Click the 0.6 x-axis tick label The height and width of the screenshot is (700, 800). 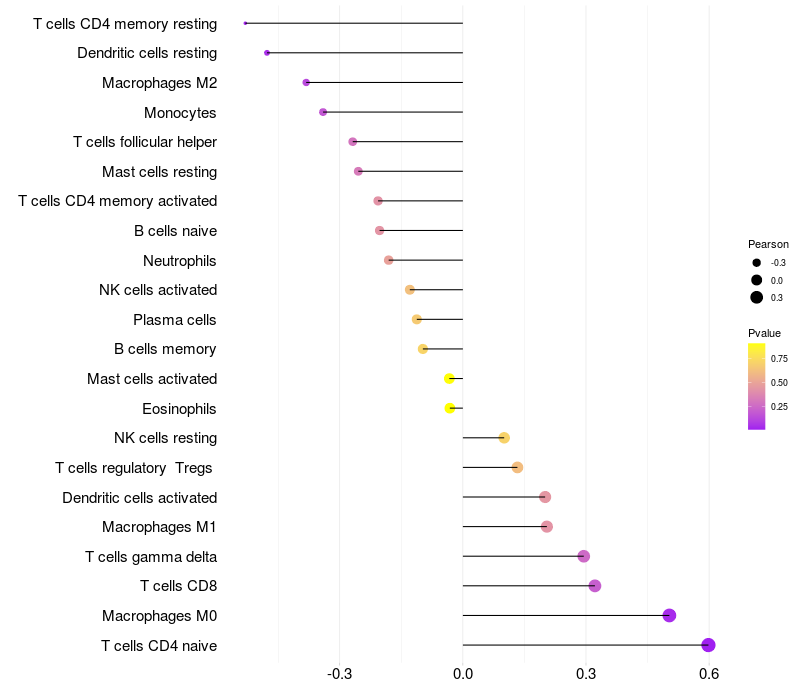709,674
